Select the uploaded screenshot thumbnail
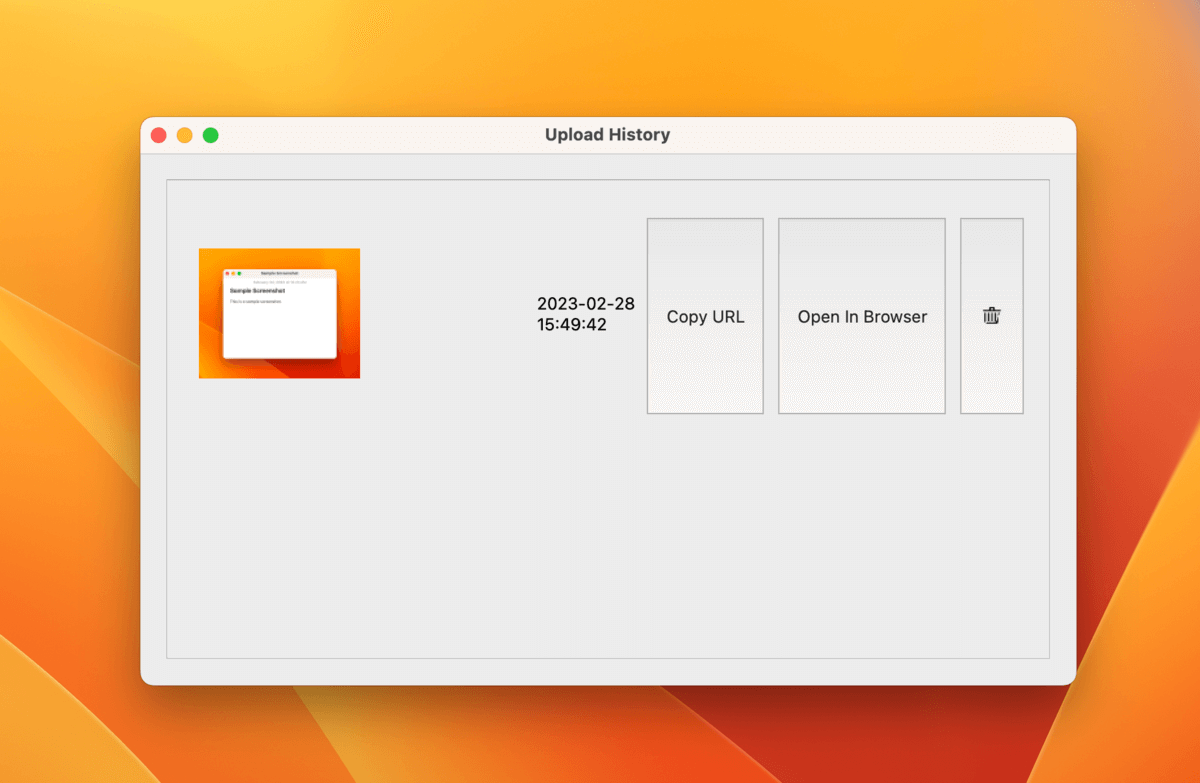The width and height of the screenshot is (1200, 783). [279, 313]
